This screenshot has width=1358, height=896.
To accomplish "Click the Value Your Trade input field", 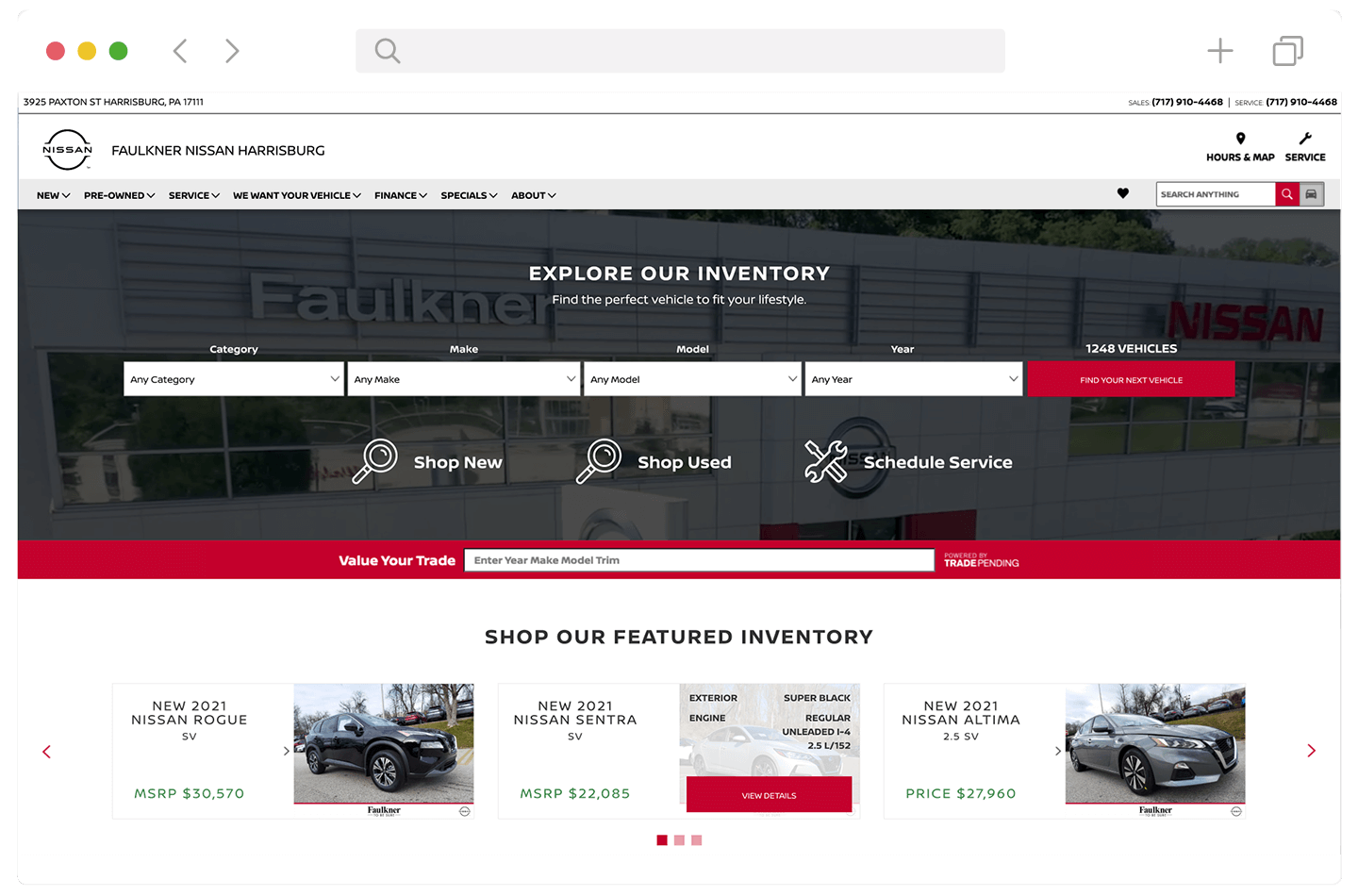I will (x=699, y=559).
